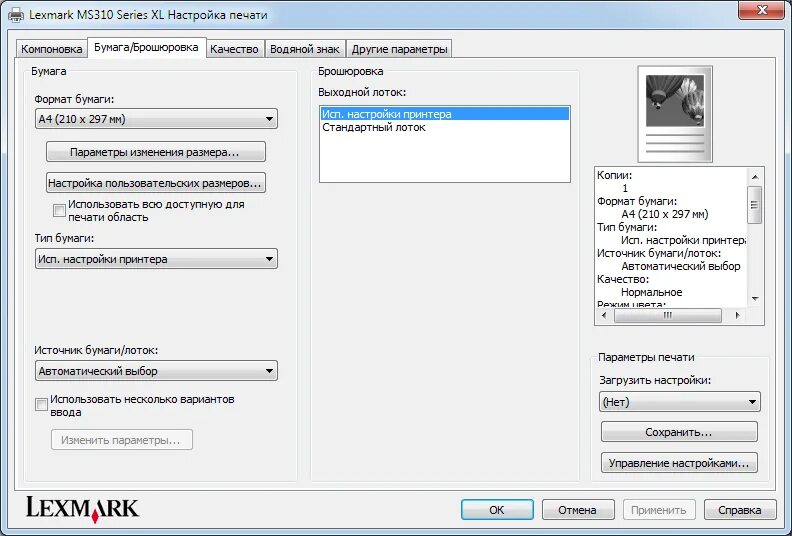Screen dimensions: 792x536
Task: Click the page preview thumbnail
Action: pos(675,114)
